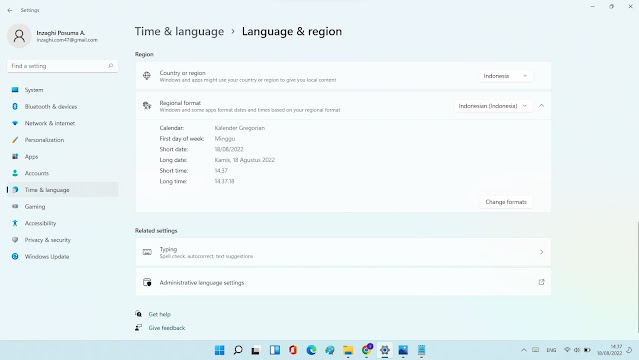Image resolution: width=639 pixels, height=360 pixels.
Task: Restore down the Settings window
Action: (x=611, y=7)
